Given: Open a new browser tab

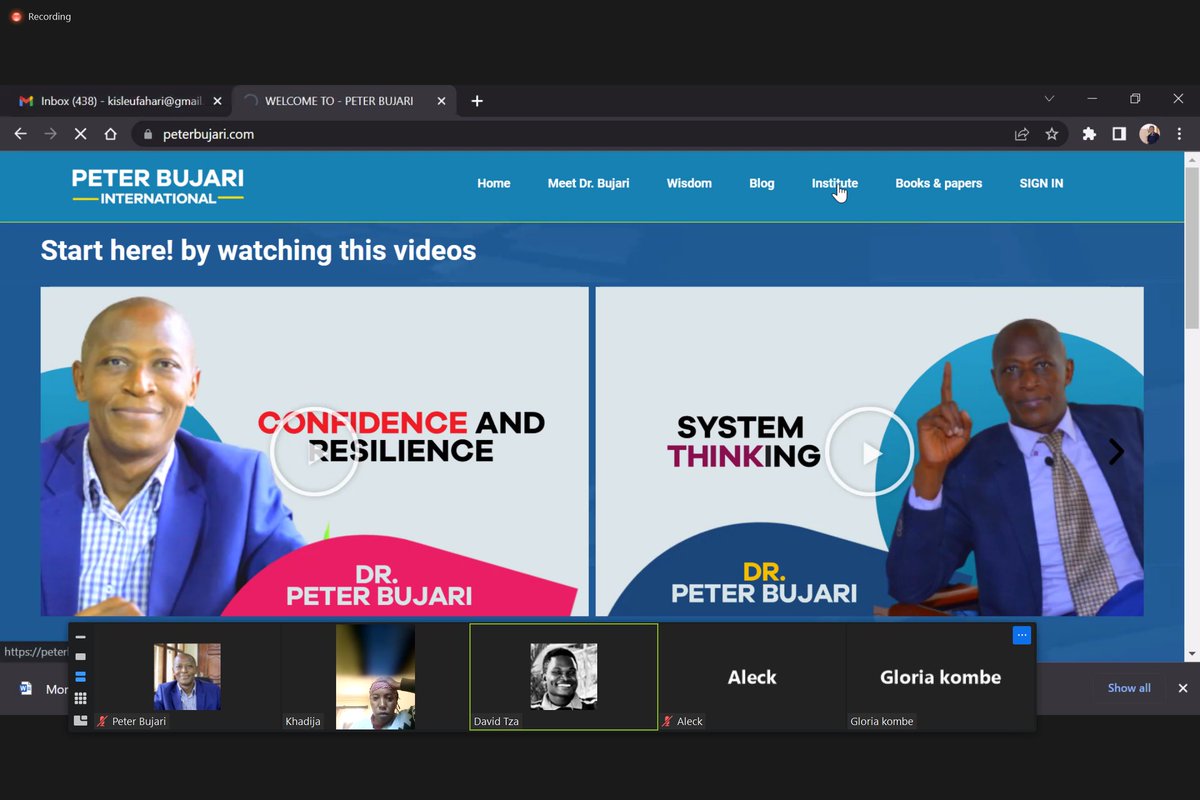Looking at the screenshot, I should pos(477,101).
